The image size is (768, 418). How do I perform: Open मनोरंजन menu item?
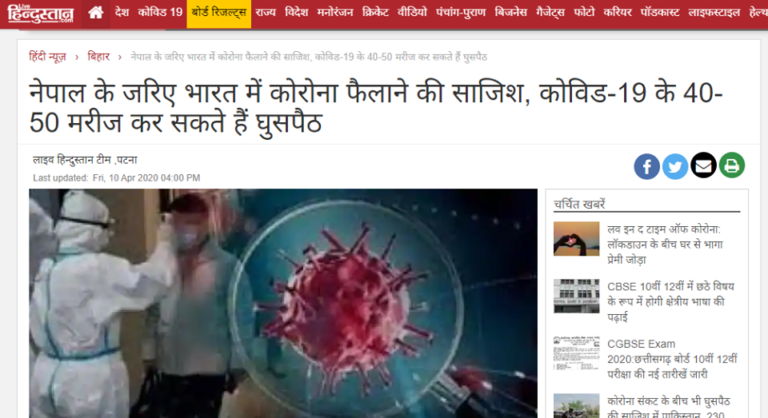pyautogui.click(x=335, y=12)
